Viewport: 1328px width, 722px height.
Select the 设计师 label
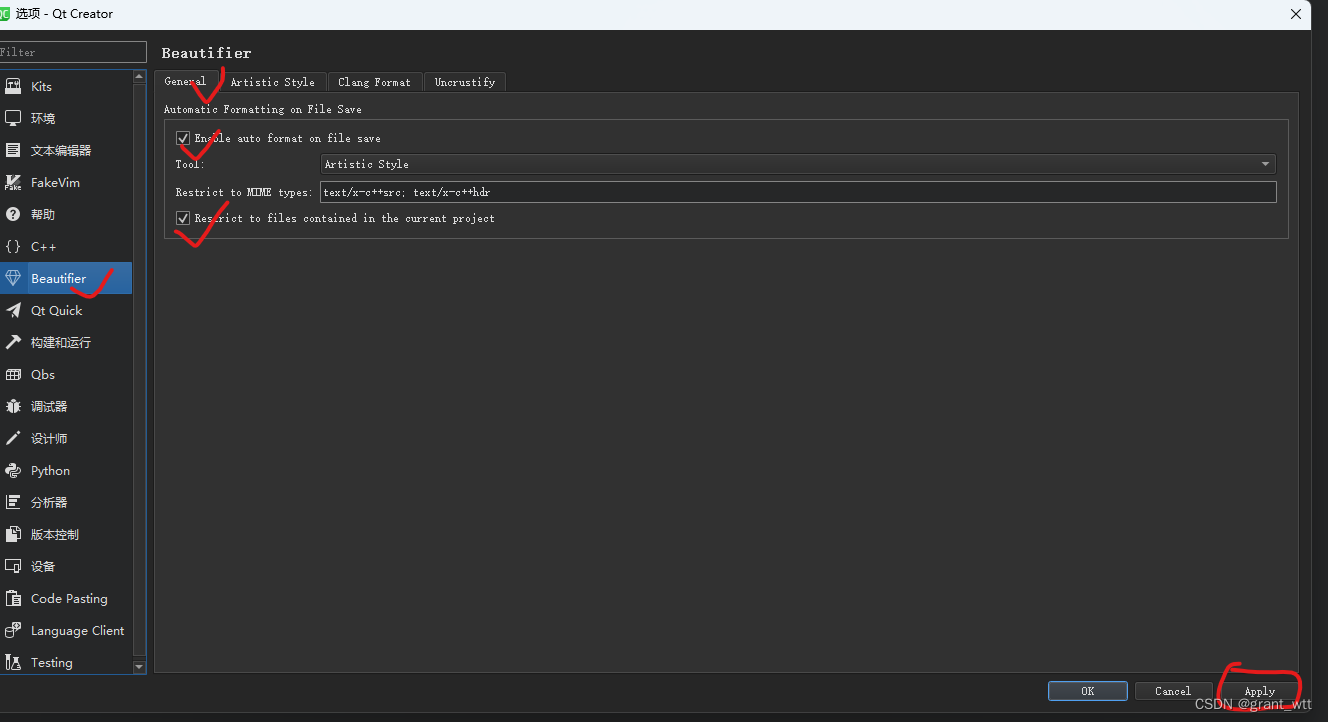[49, 439]
